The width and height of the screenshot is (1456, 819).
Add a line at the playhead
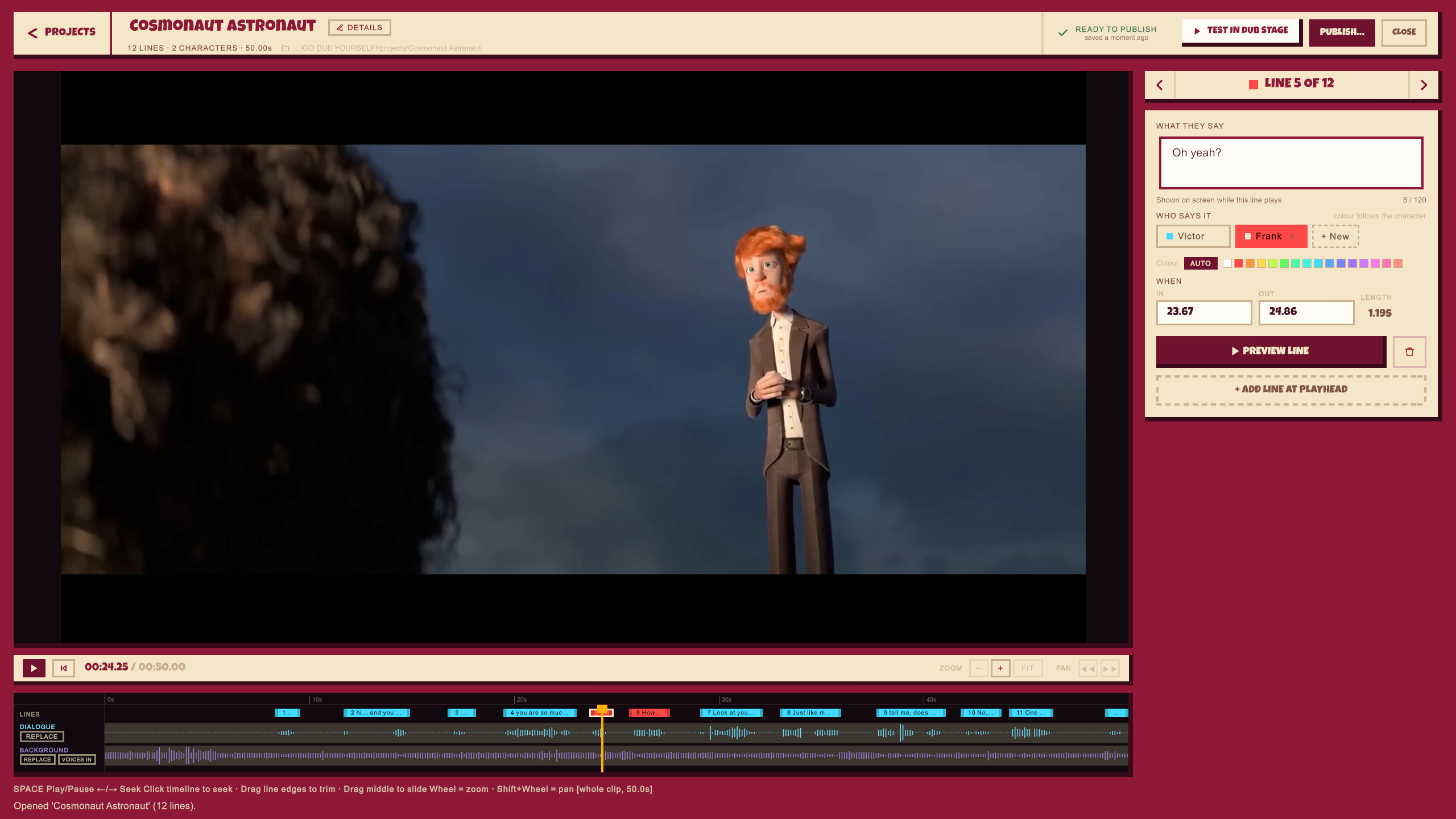pyautogui.click(x=1291, y=390)
